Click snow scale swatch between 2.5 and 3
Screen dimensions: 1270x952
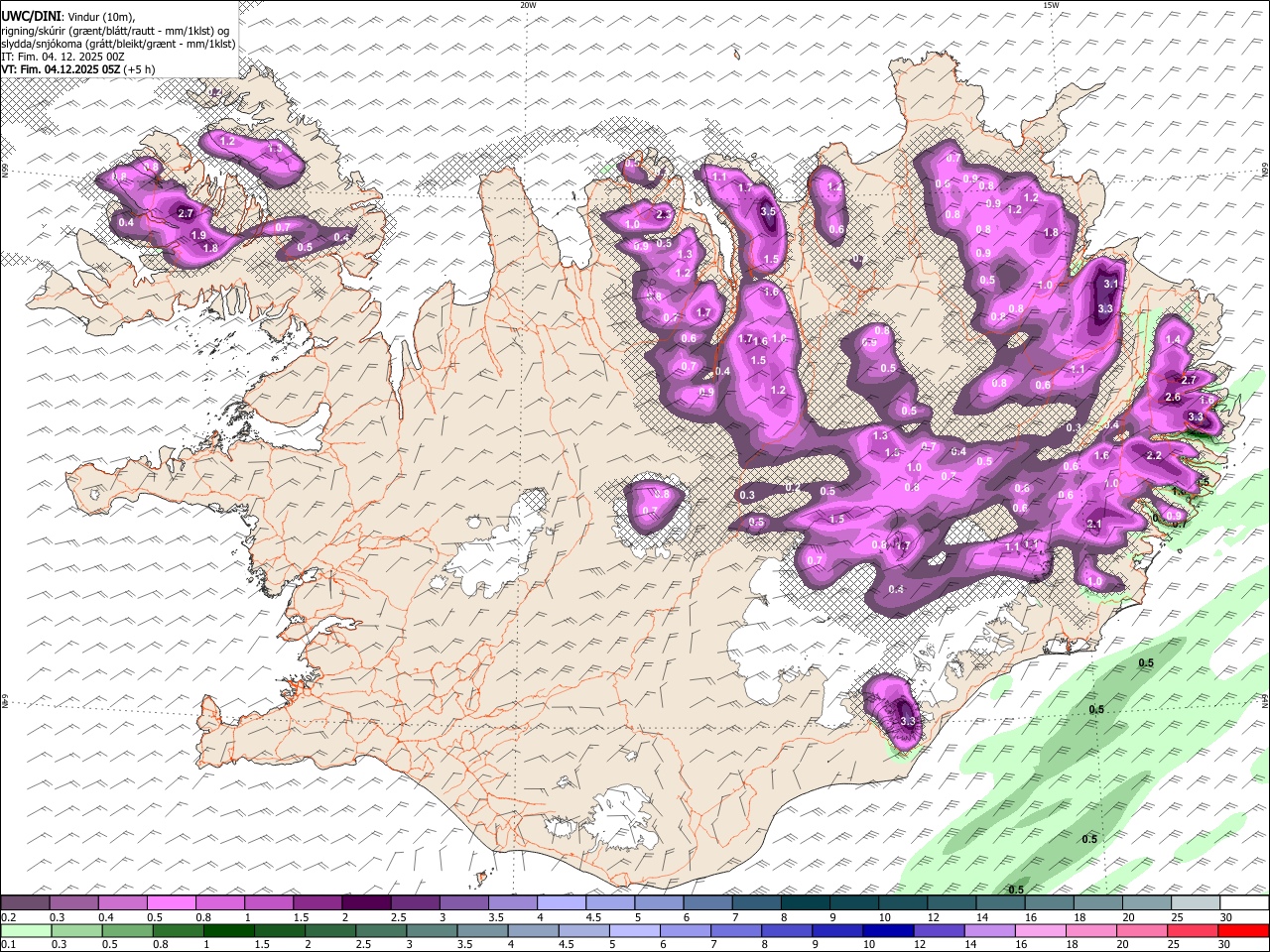click(415, 902)
